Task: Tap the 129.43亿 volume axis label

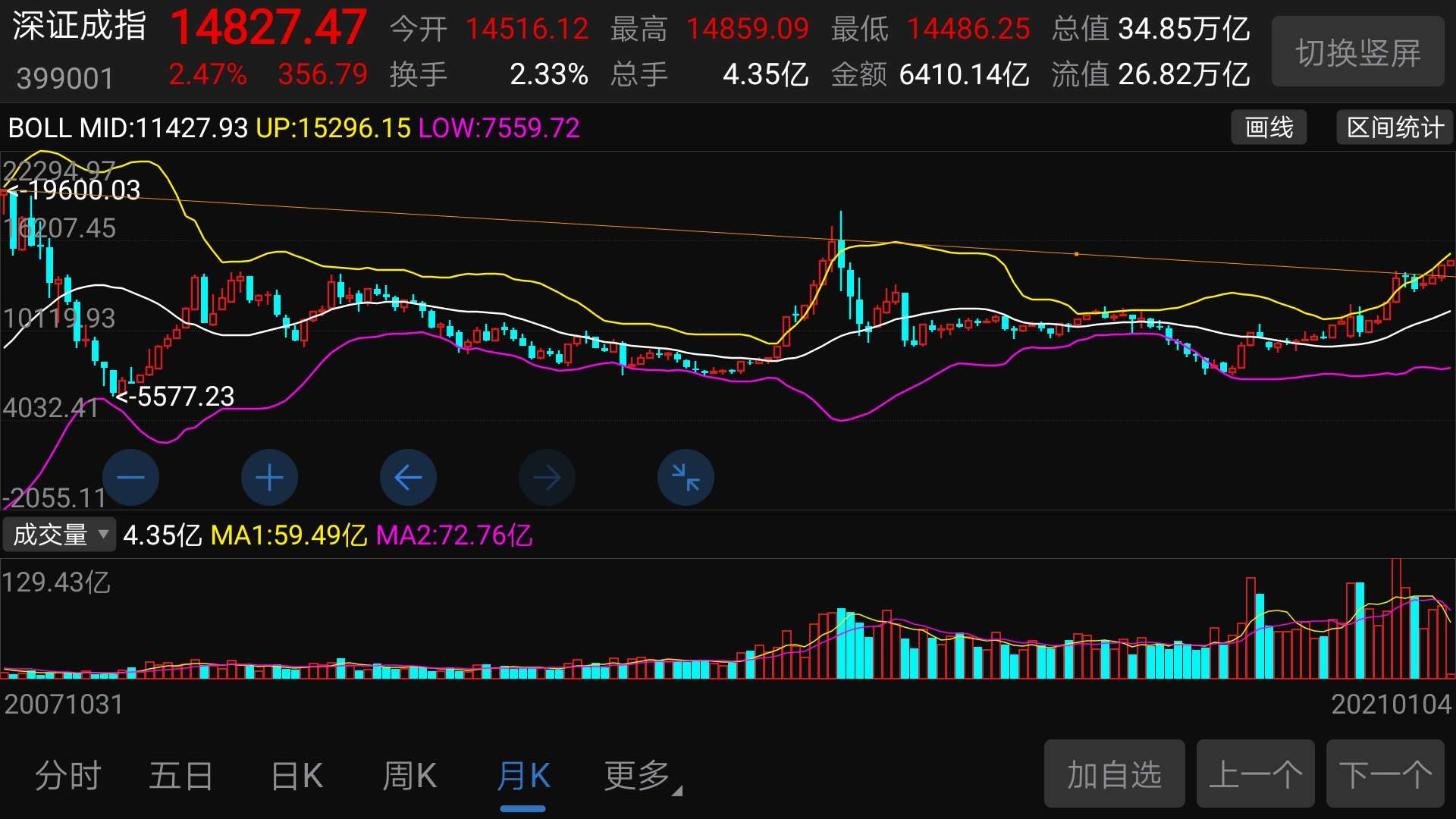Action: [56, 582]
